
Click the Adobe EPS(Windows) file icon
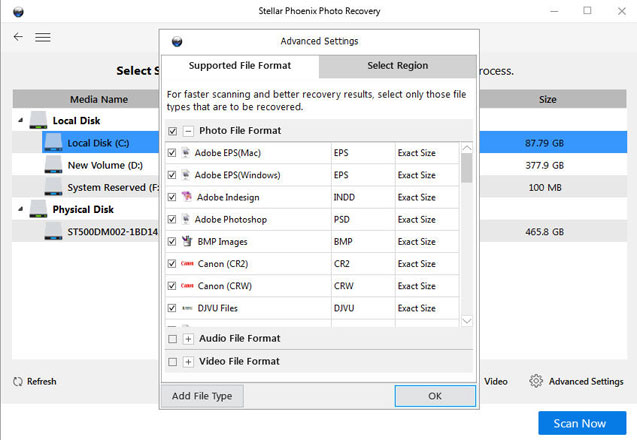186,175
